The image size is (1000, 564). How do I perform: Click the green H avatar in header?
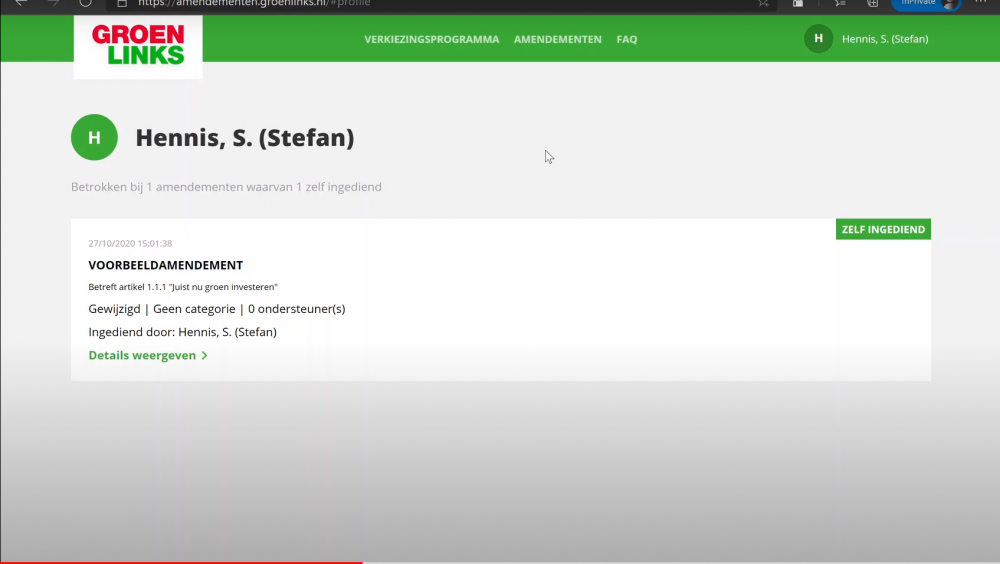pyautogui.click(x=818, y=39)
